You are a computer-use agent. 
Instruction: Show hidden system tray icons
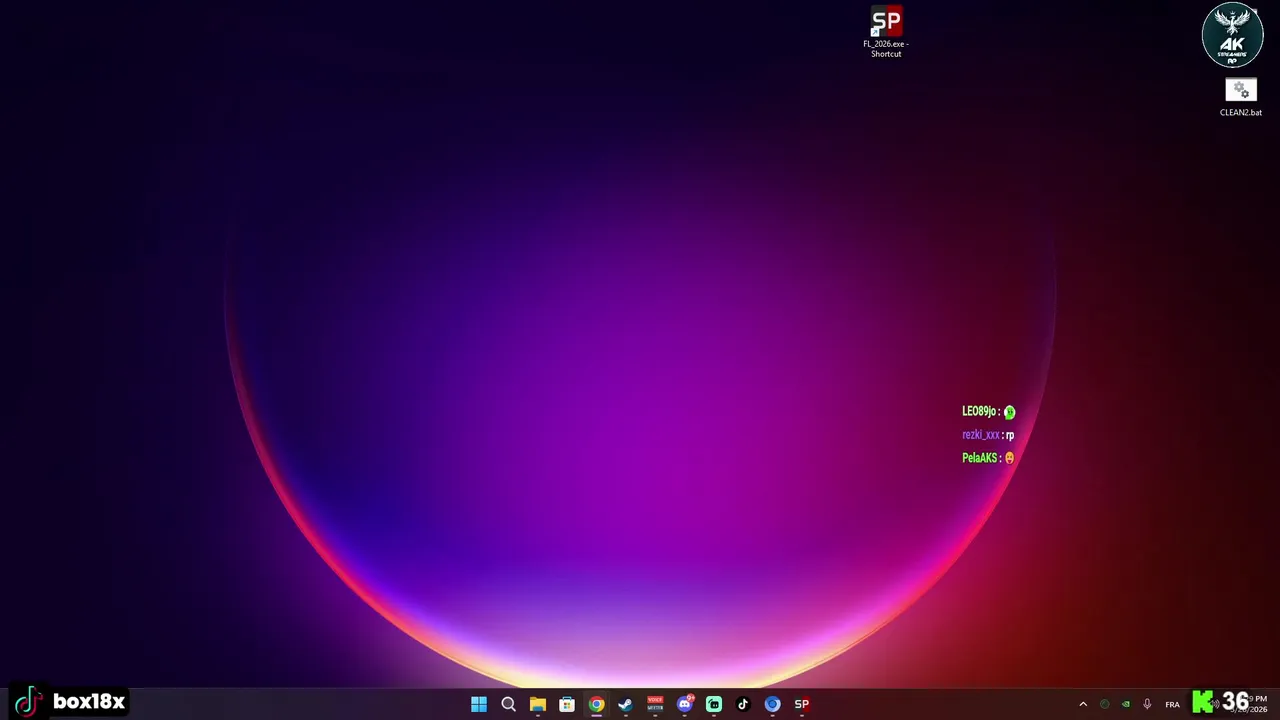click(1083, 704)
